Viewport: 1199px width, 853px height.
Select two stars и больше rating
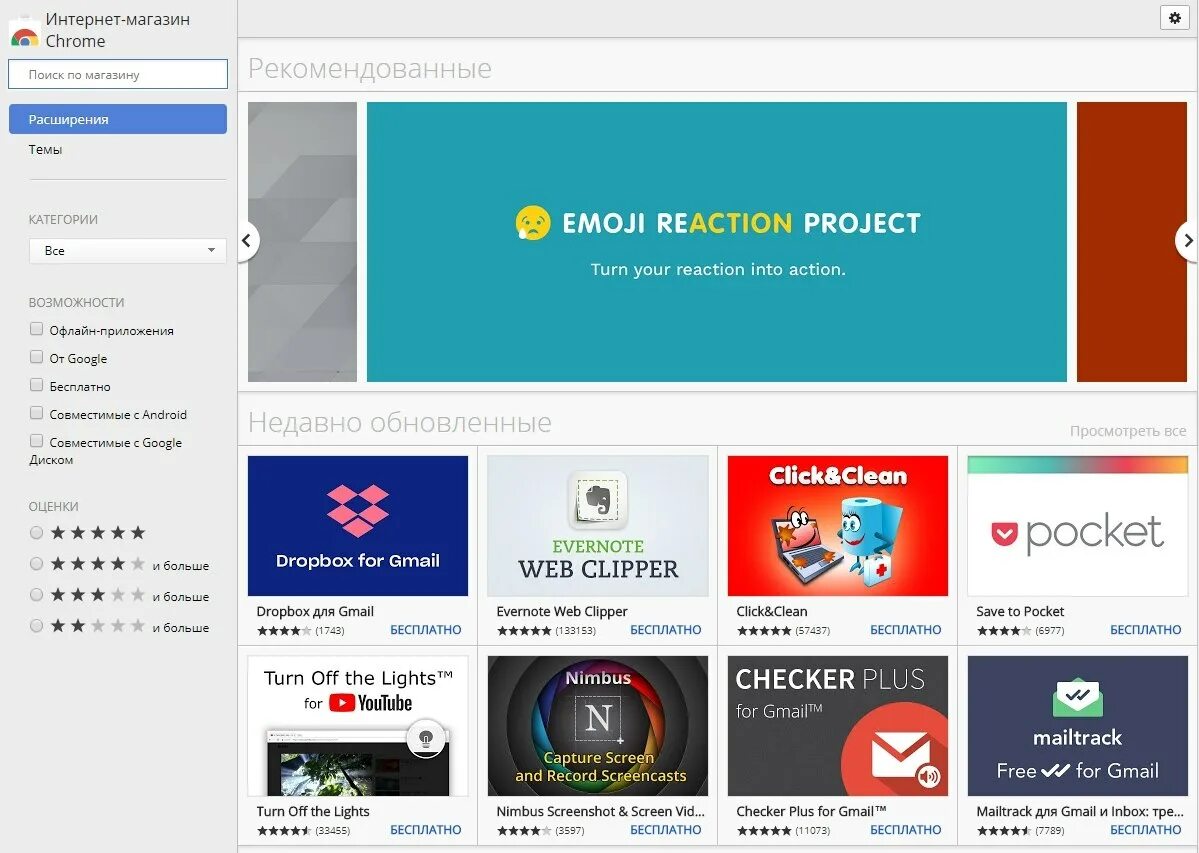pyautogui.click(x=36, y=626)
